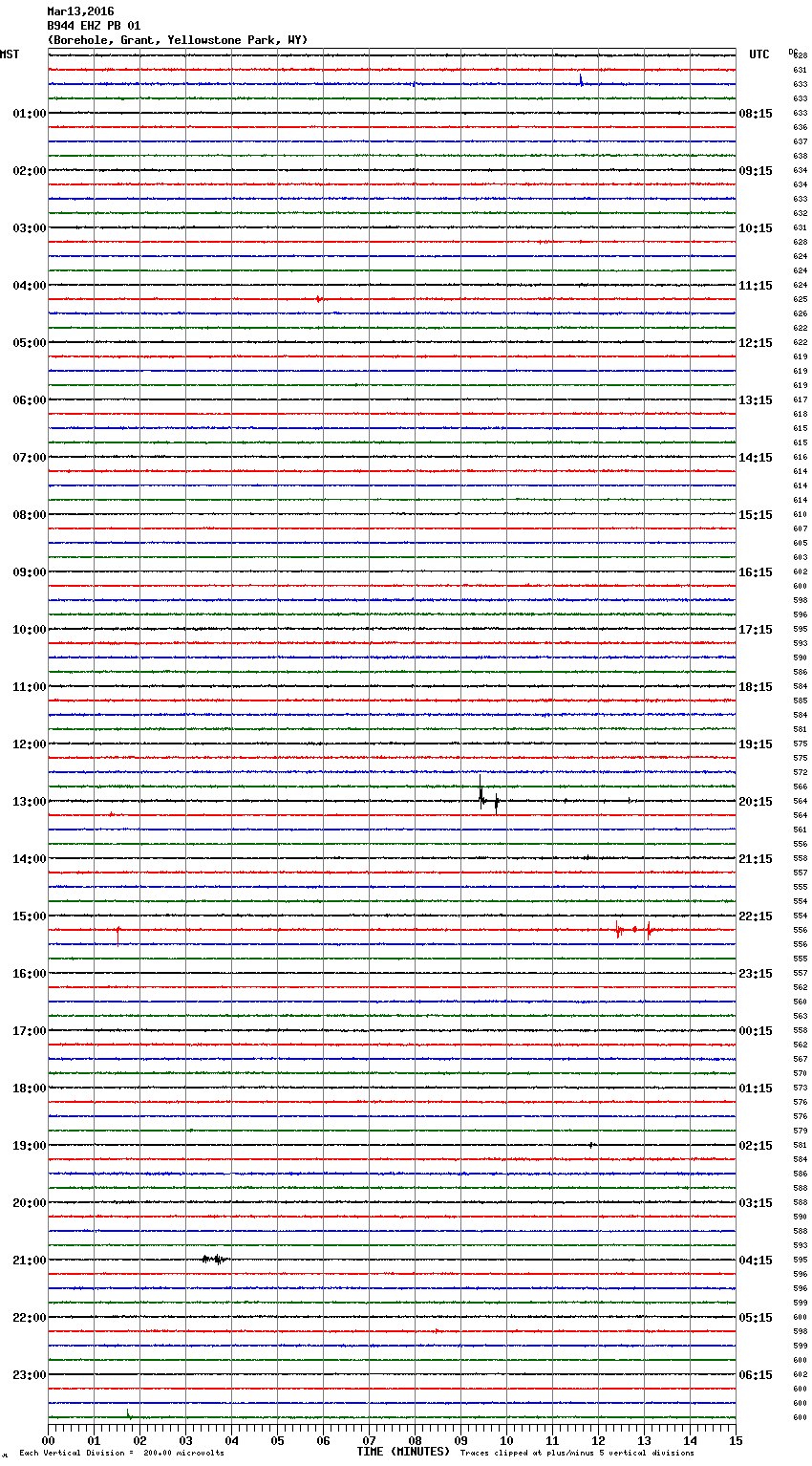Click the 10:15 UTC time label
This screenshot has height=1466, width=812.
pyautogui.click(x=756, y=228)
